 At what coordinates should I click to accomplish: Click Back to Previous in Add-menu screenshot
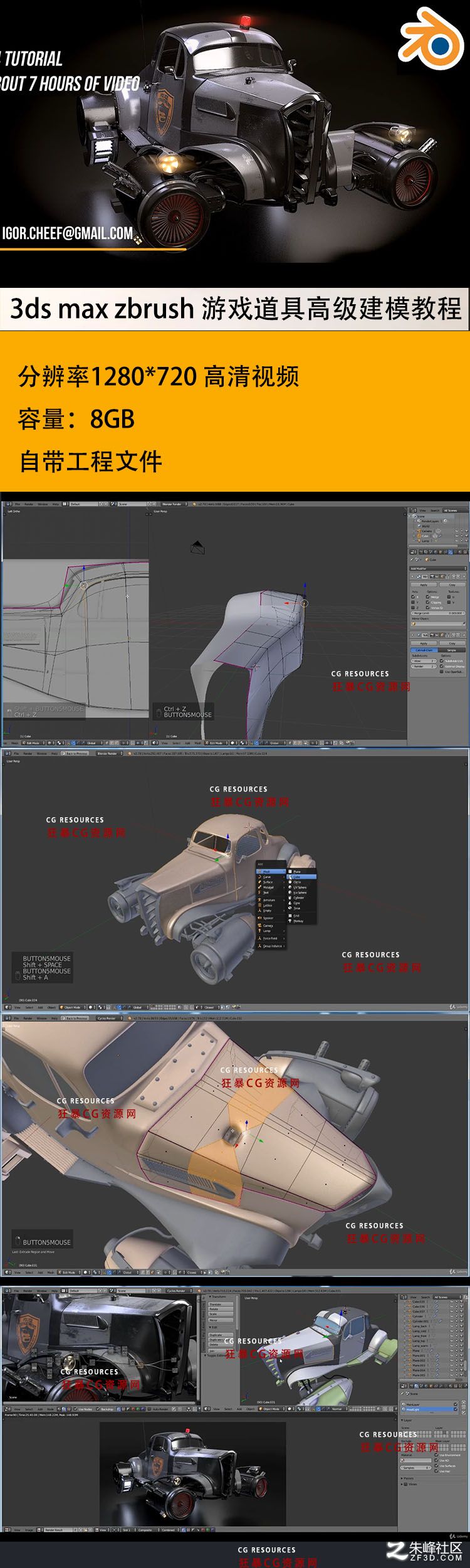(75, 753)
